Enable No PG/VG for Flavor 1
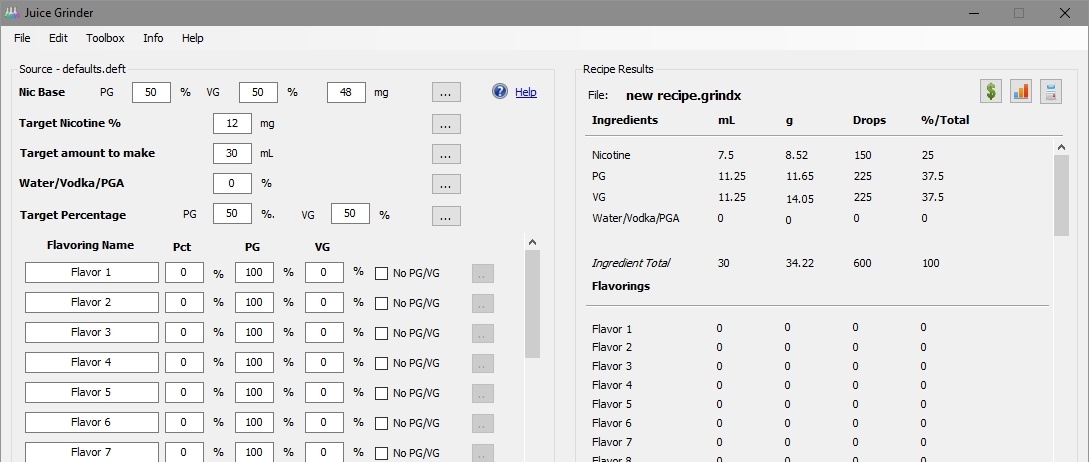Image resolution: width=1089 pixels, height=462 pixels. pyautogui.click(x=382, y=273)
